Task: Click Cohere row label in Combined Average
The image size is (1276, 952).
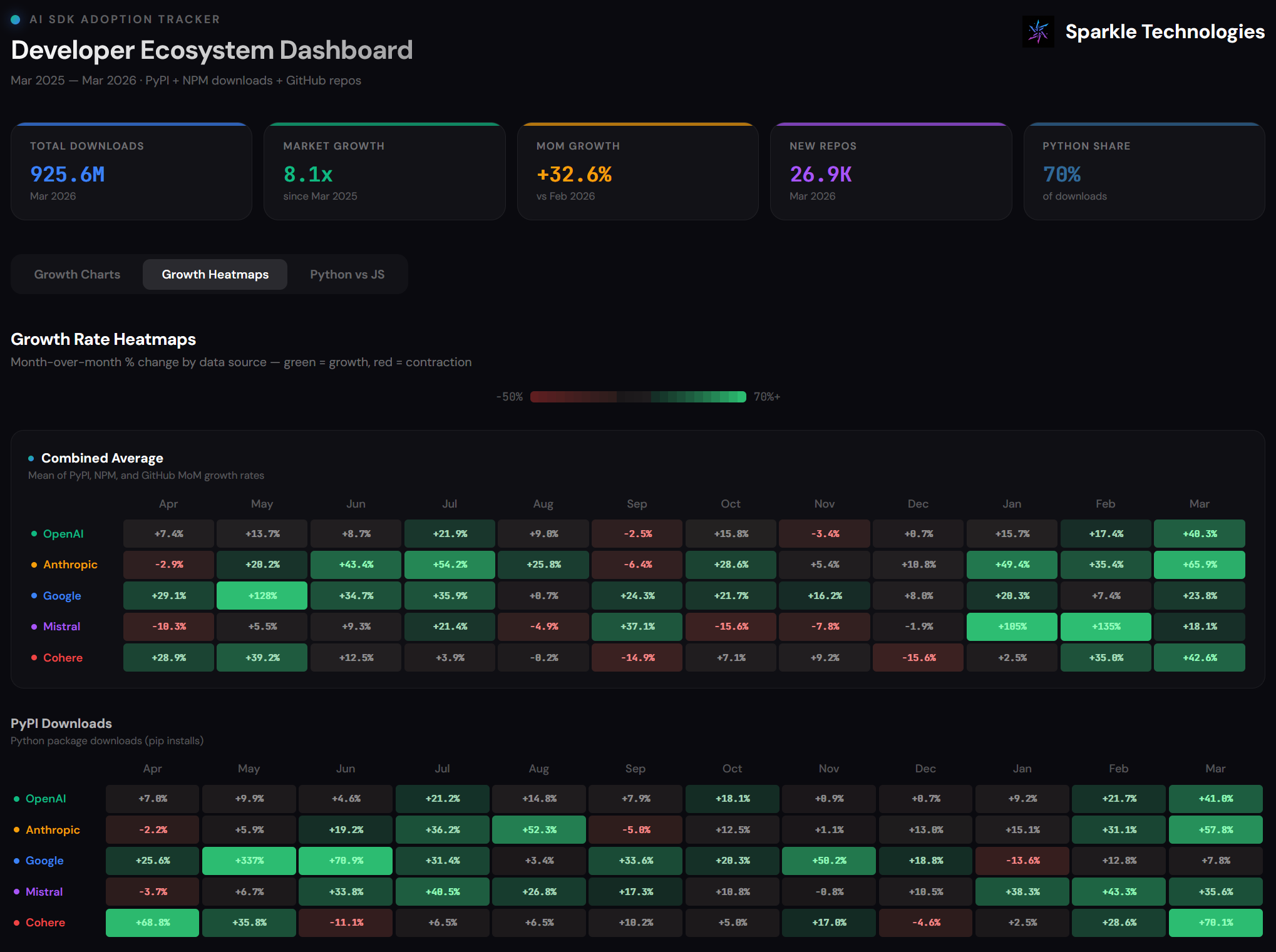Action: click(63, 658)
